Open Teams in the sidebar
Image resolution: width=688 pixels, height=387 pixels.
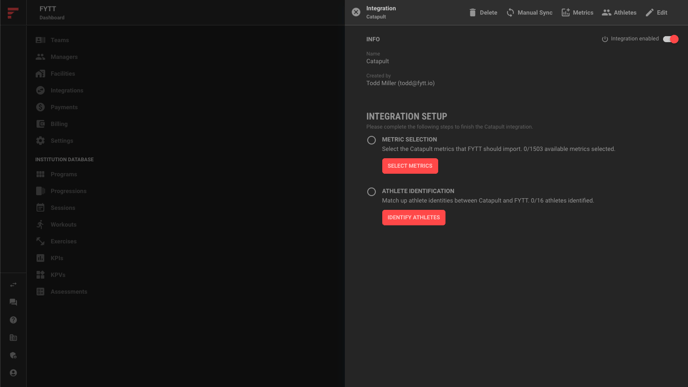point(60,40)
